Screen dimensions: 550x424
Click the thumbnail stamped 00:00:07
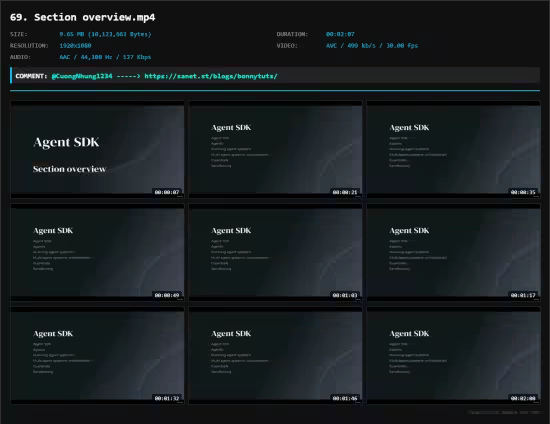pyautogui.click(x=97, y=149)
